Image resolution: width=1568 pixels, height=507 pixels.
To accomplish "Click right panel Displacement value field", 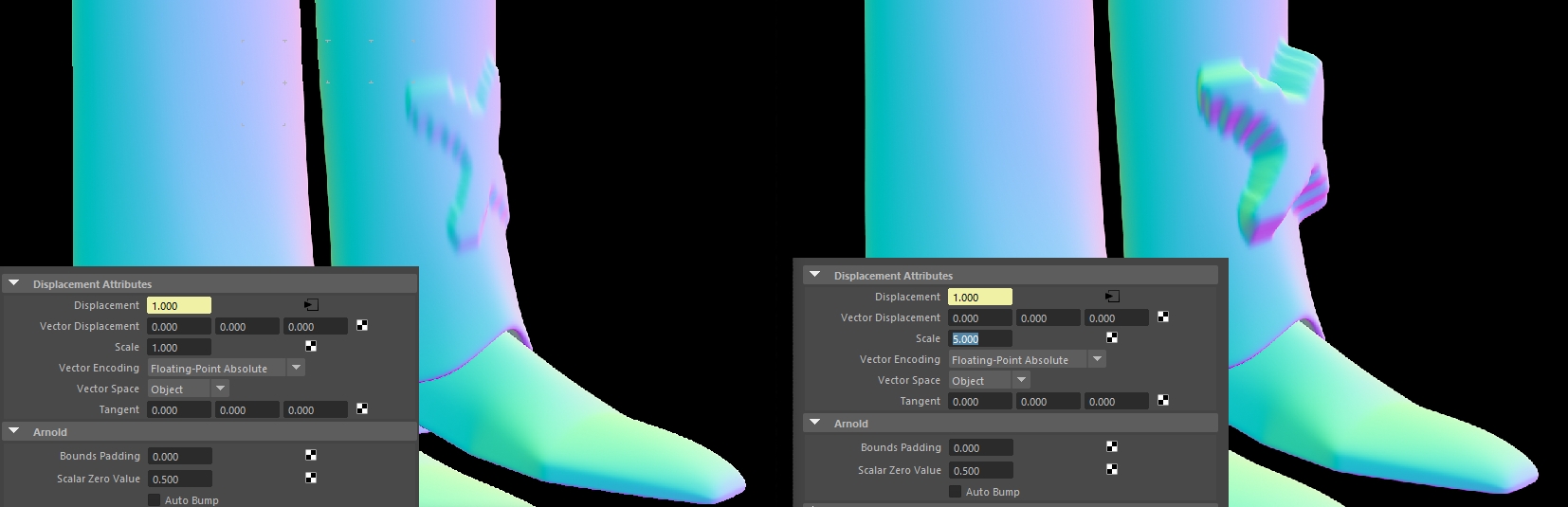I will click(x=980, y=297).
